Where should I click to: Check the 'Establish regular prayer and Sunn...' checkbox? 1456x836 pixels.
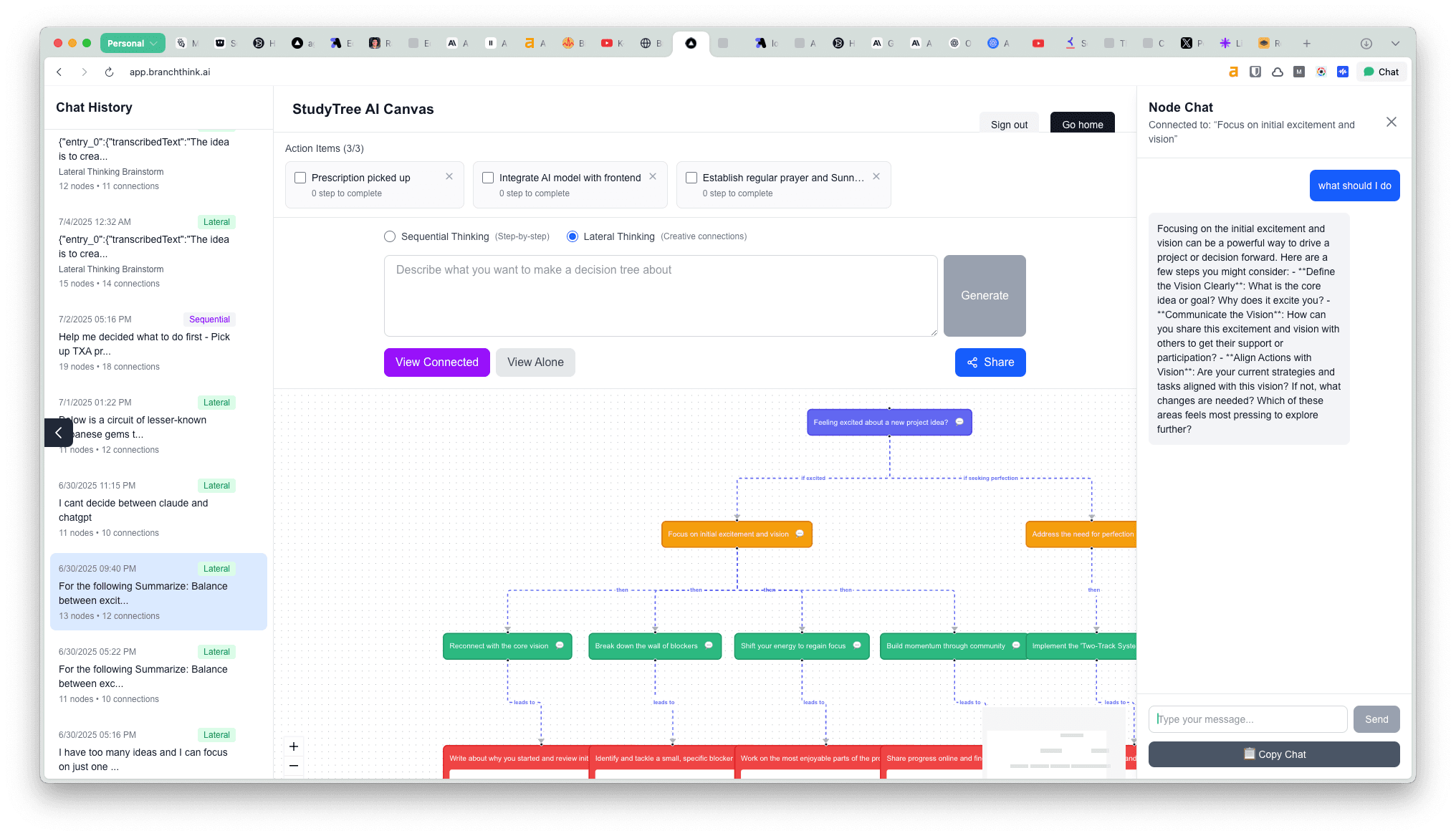coord(691,177)
